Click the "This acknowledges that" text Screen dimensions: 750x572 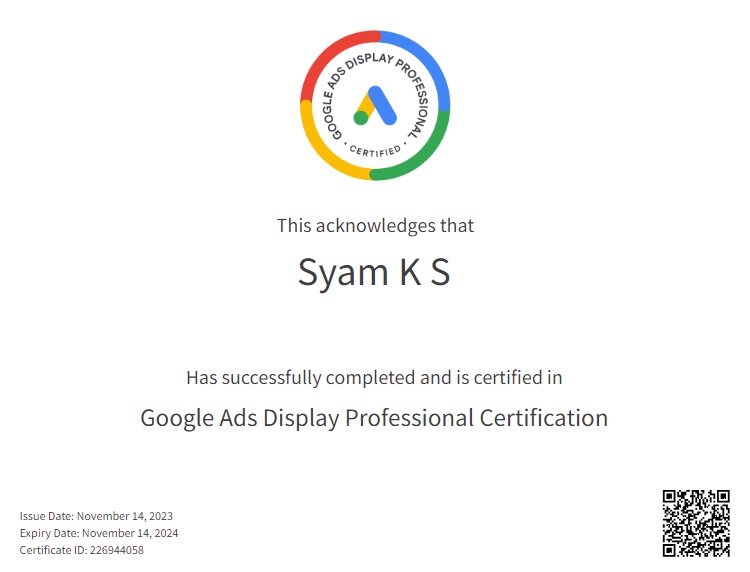pos(375,225)
